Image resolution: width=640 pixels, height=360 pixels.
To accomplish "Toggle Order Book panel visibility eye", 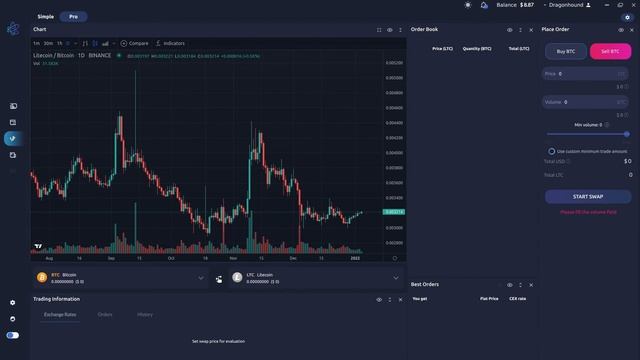I will coord(510,30).
